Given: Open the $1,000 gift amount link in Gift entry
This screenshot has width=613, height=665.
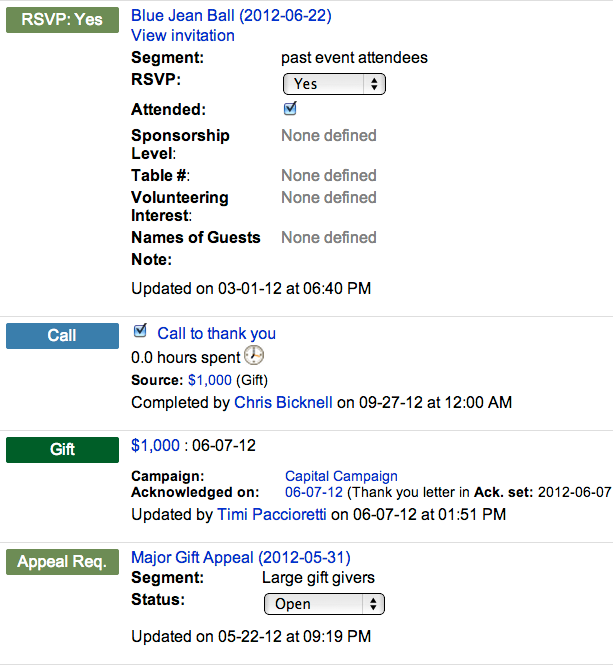Looking at the screenshot, I should point(155,446).
